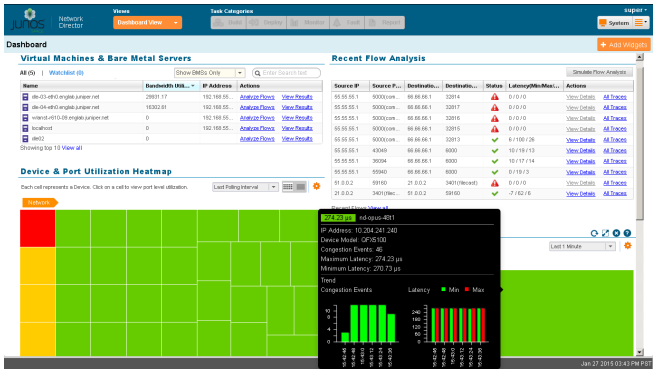Click the Network breadcrumb tag
The image size is (656, 372).
point(40,203)
